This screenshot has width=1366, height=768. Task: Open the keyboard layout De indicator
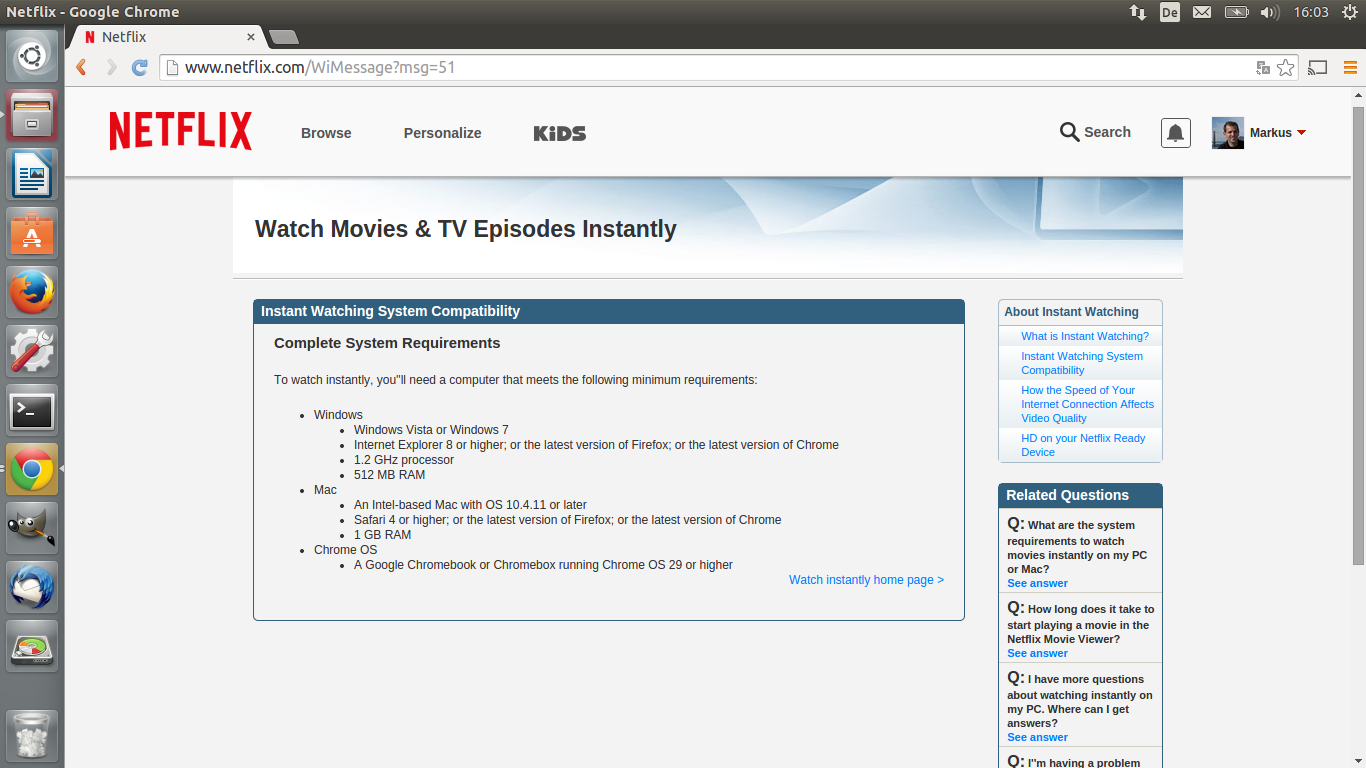tap(1169, 12)
